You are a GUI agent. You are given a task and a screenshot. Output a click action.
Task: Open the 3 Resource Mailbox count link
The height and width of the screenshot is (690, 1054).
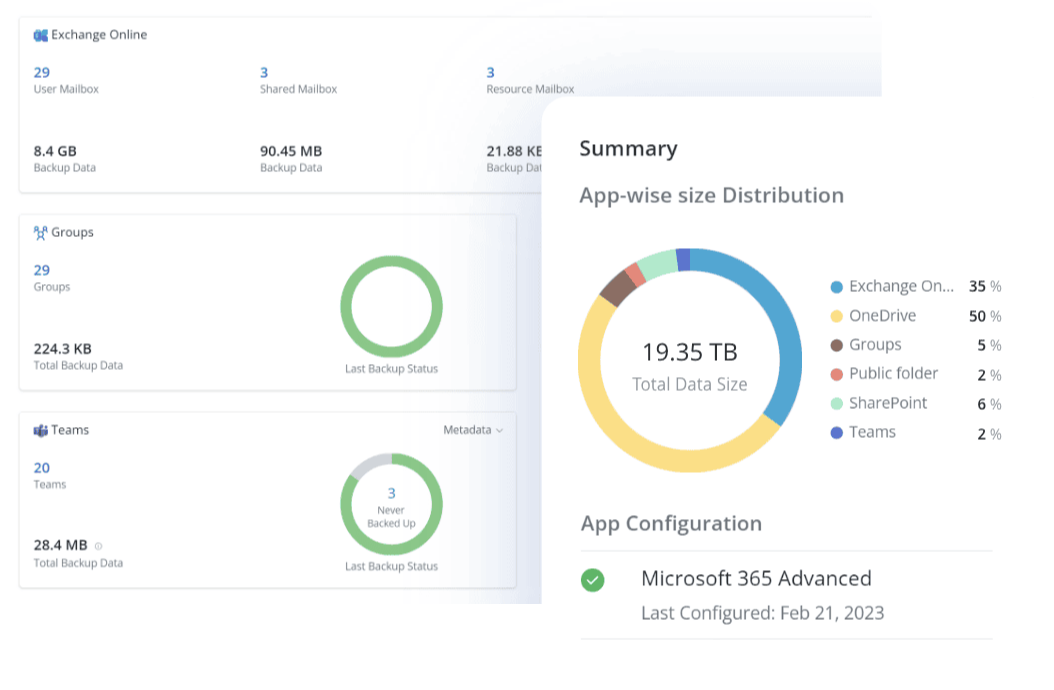pyautogui.click(x=491, y=73)
